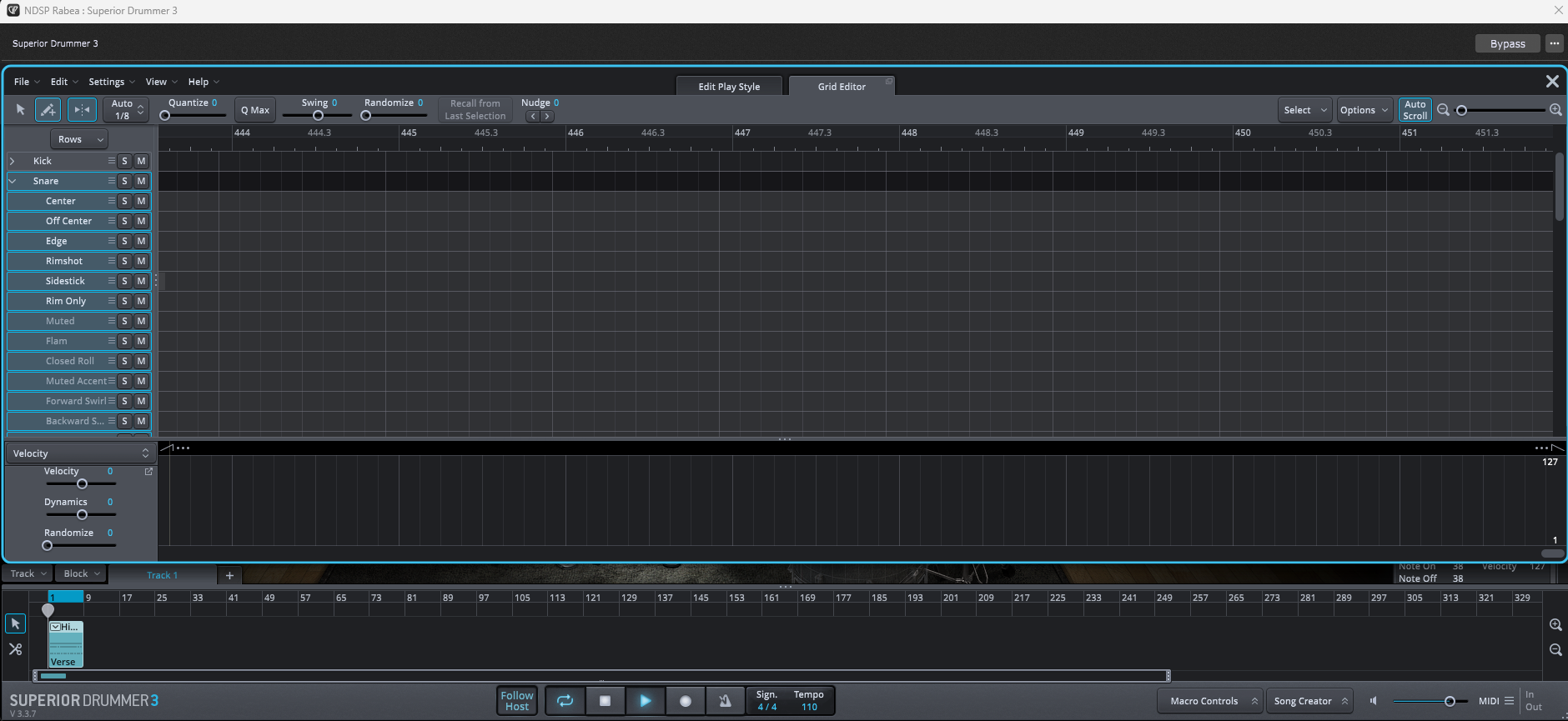
Task: Open the Help menu
Action: pyautogui.click(x=203, y=82)
